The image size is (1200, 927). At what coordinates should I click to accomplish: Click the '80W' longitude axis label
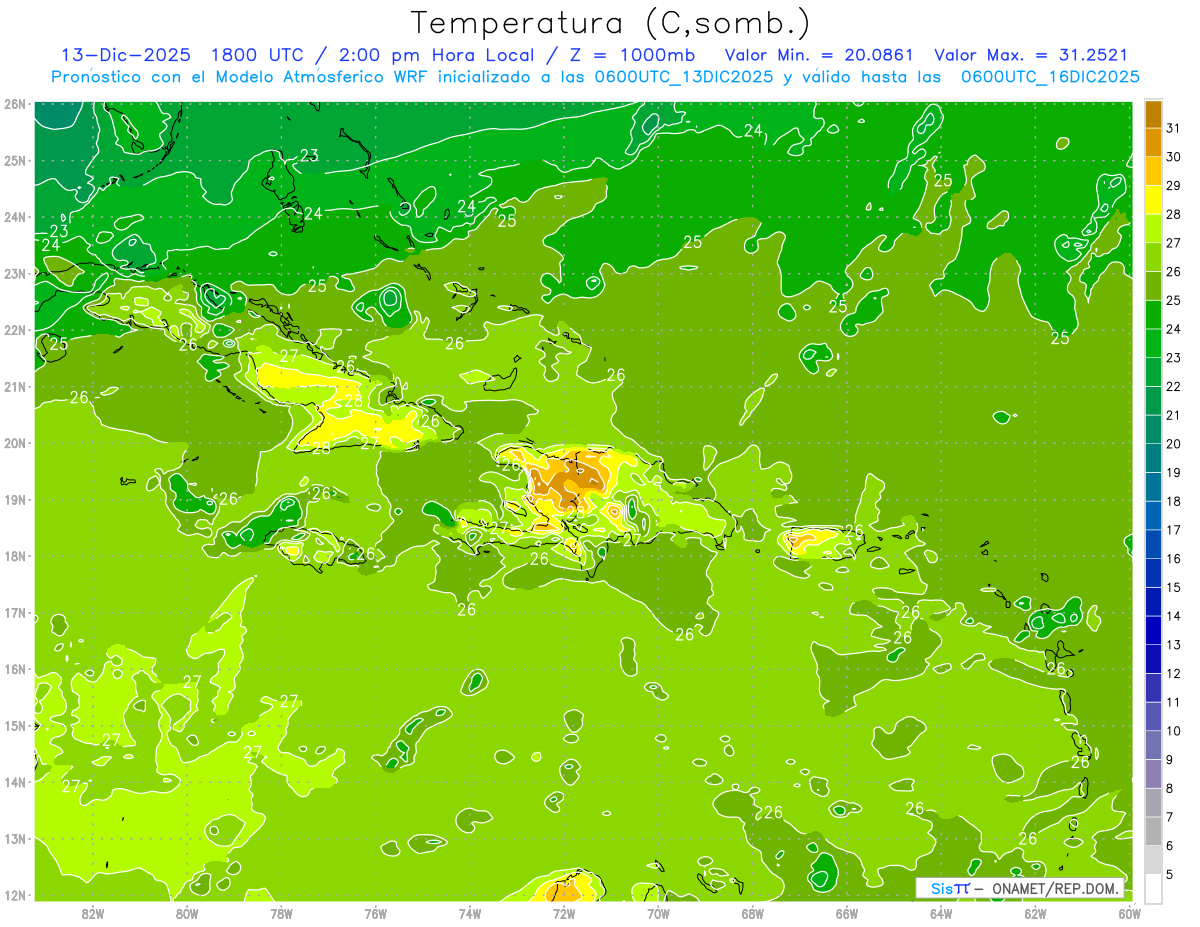pyautogui.click(x=187, y=913)
